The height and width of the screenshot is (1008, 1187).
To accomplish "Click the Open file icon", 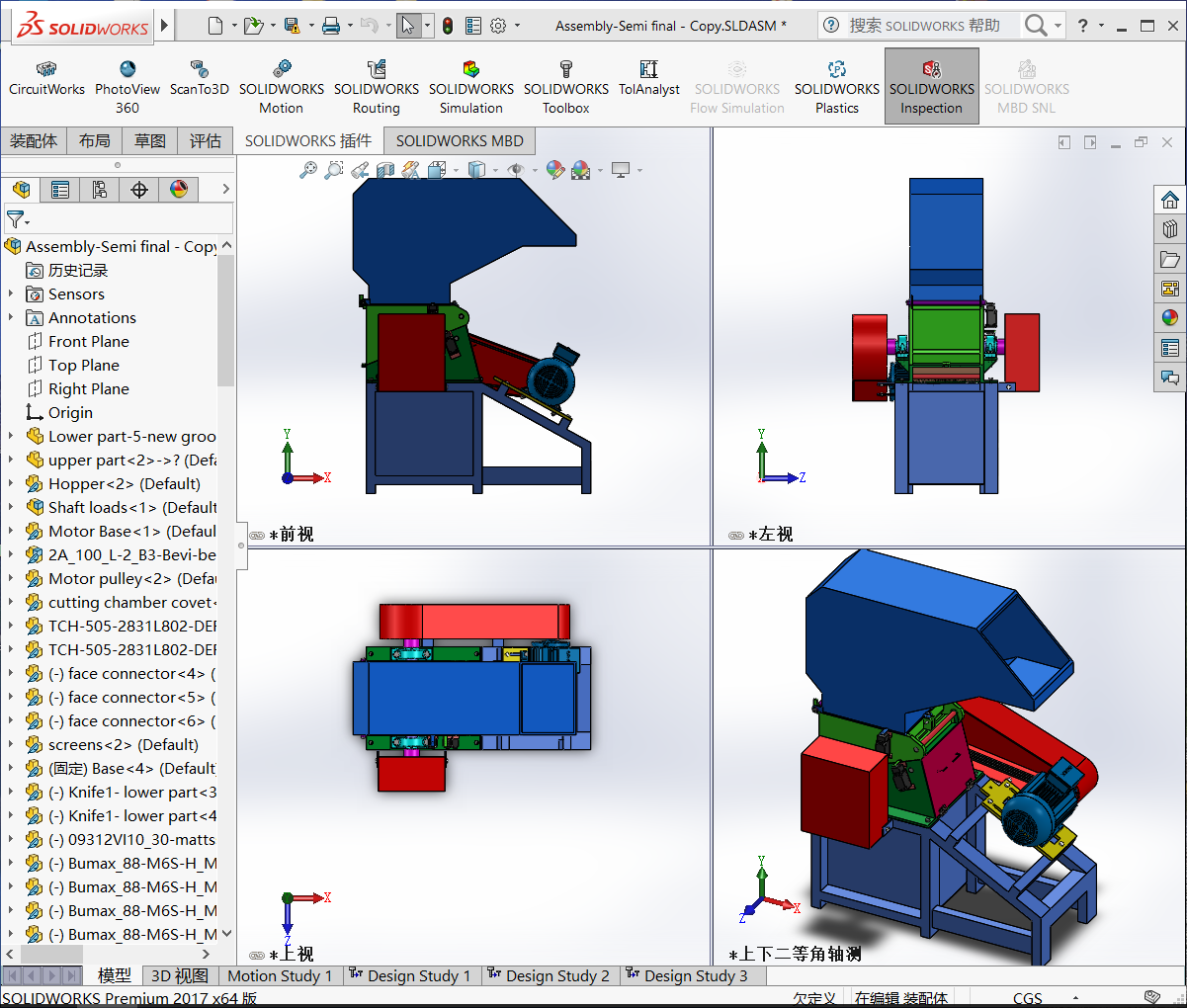I will [x=253, y=26].
